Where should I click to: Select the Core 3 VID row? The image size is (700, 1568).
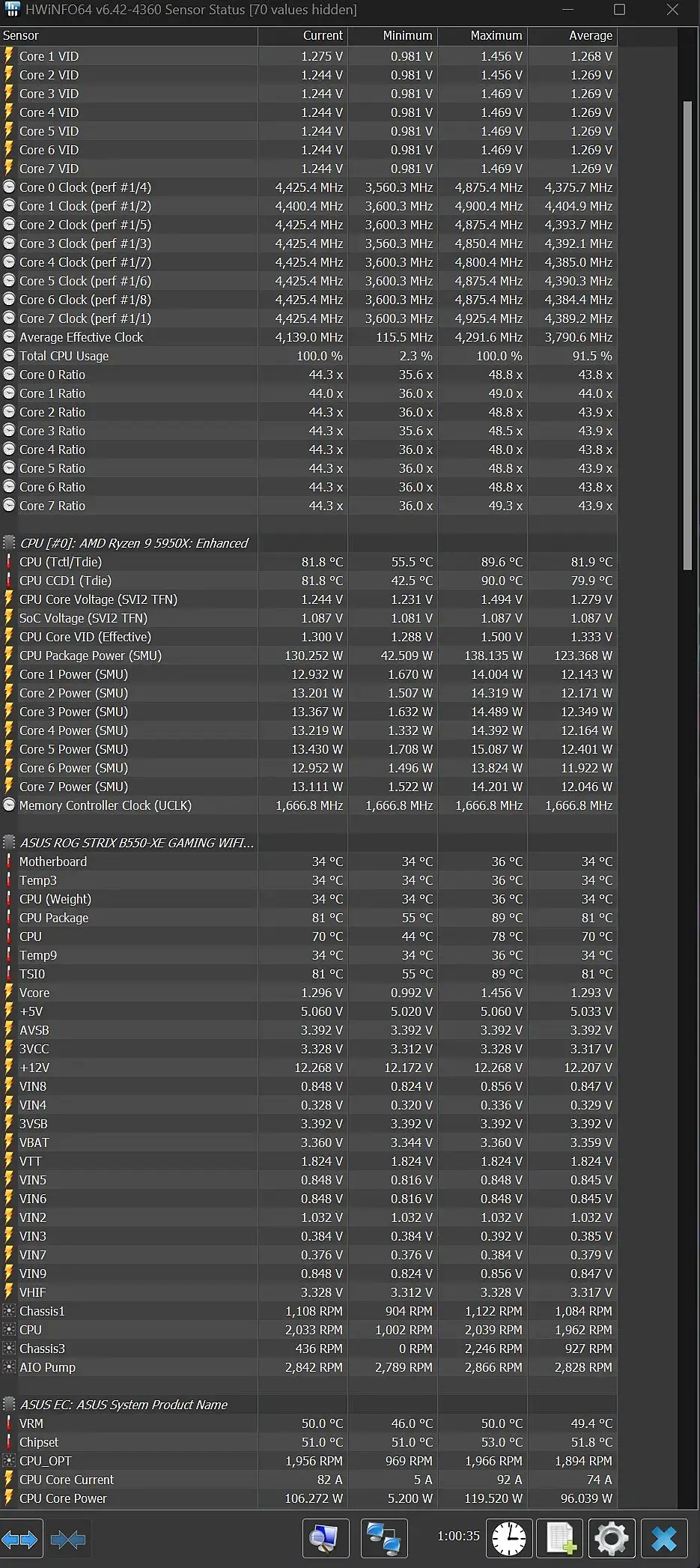coord(308,94)
